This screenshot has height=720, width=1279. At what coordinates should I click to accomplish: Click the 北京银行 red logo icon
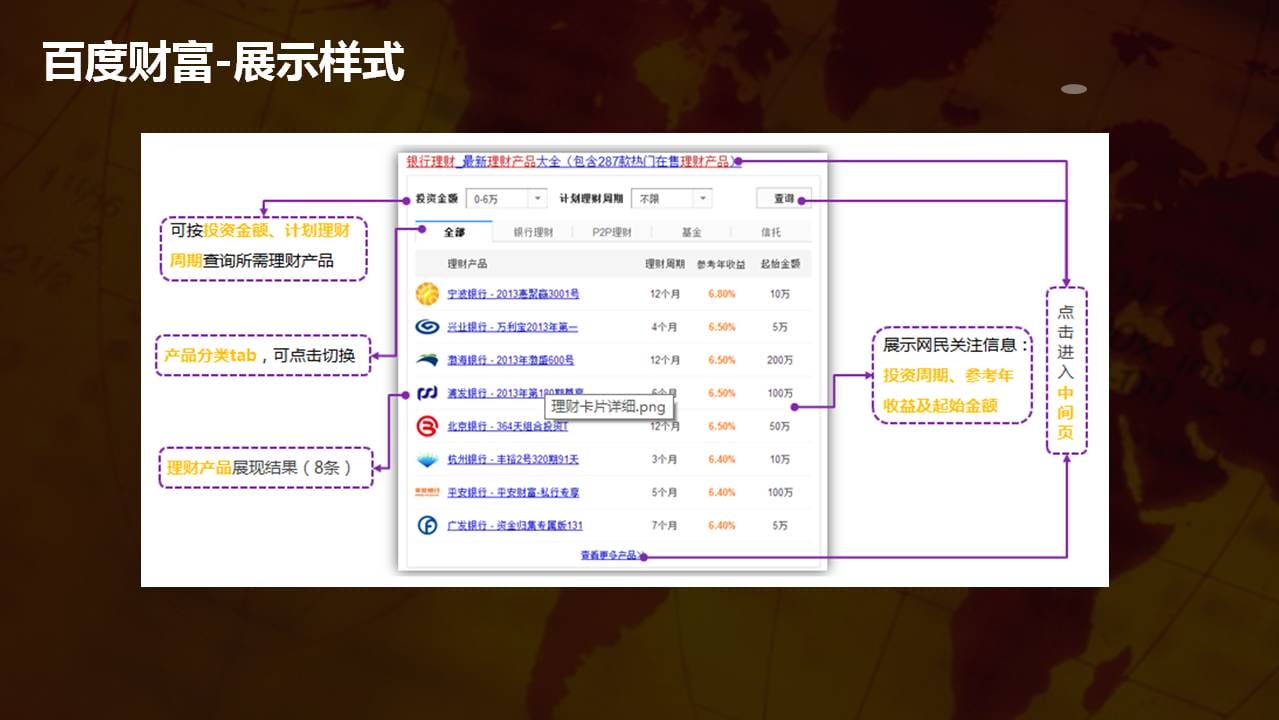(x=427, y=426)
